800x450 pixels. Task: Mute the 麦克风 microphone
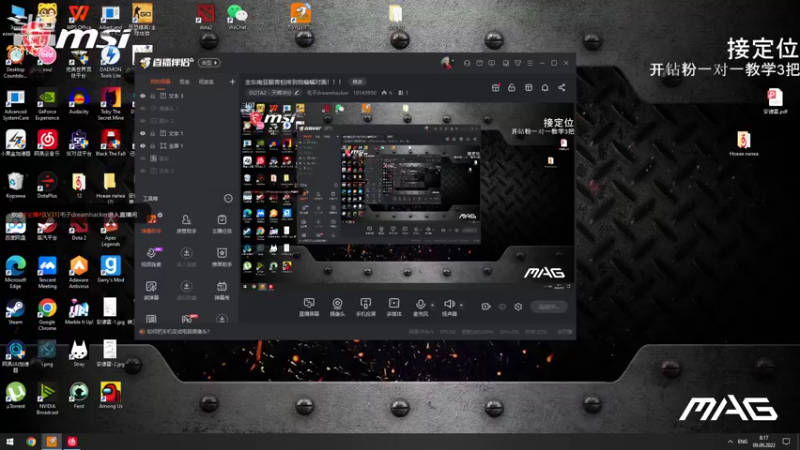(420, 307)
